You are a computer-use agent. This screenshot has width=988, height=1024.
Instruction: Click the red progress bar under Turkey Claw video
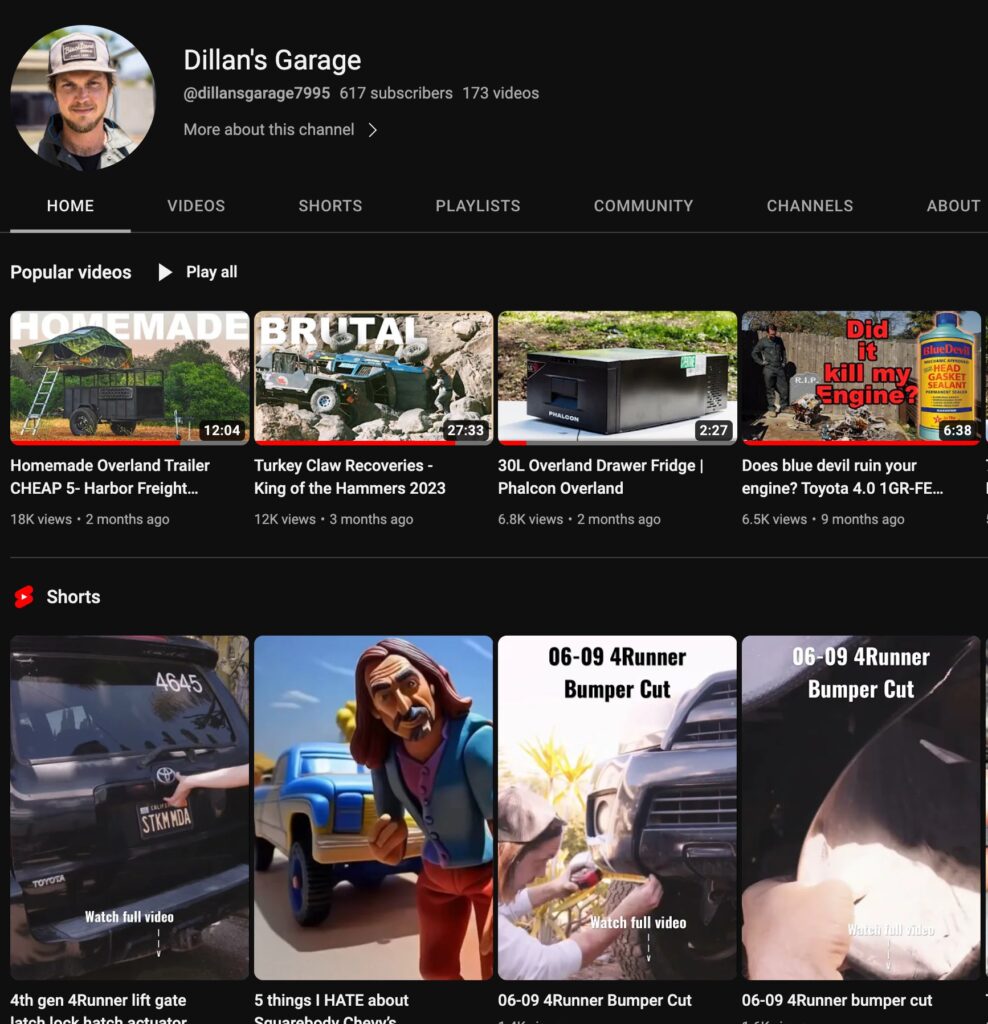point(355,443)
